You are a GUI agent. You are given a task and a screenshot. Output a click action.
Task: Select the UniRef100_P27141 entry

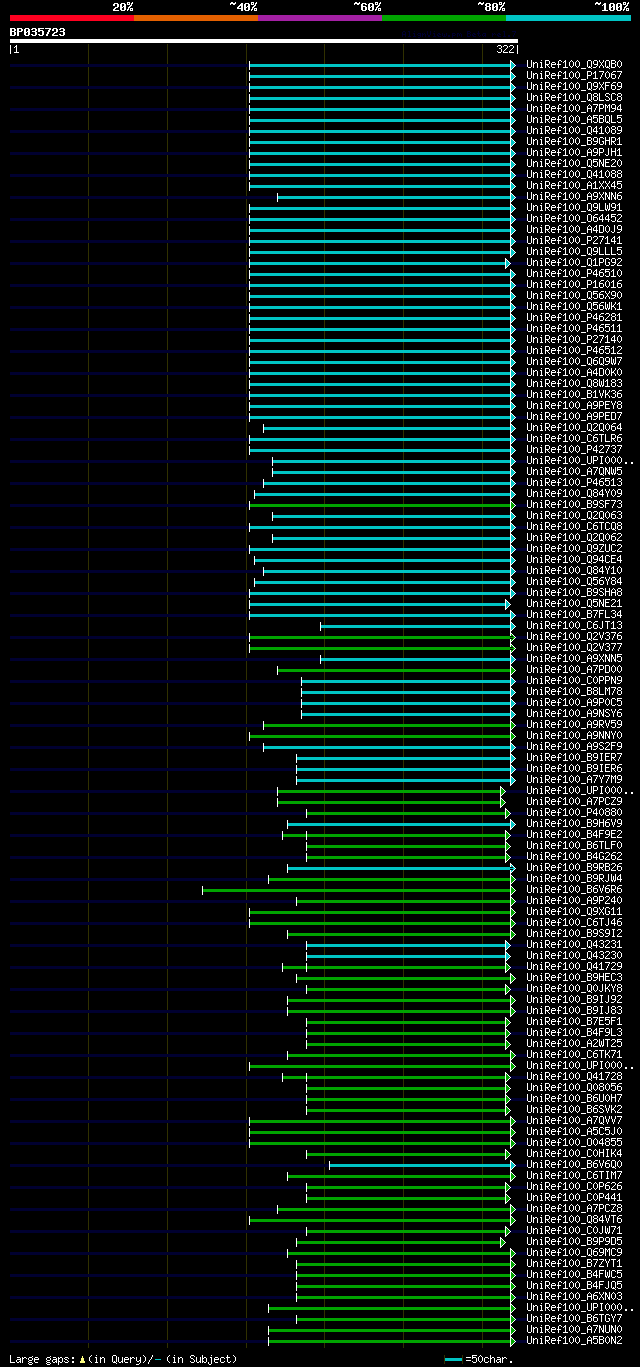(574, 240)
